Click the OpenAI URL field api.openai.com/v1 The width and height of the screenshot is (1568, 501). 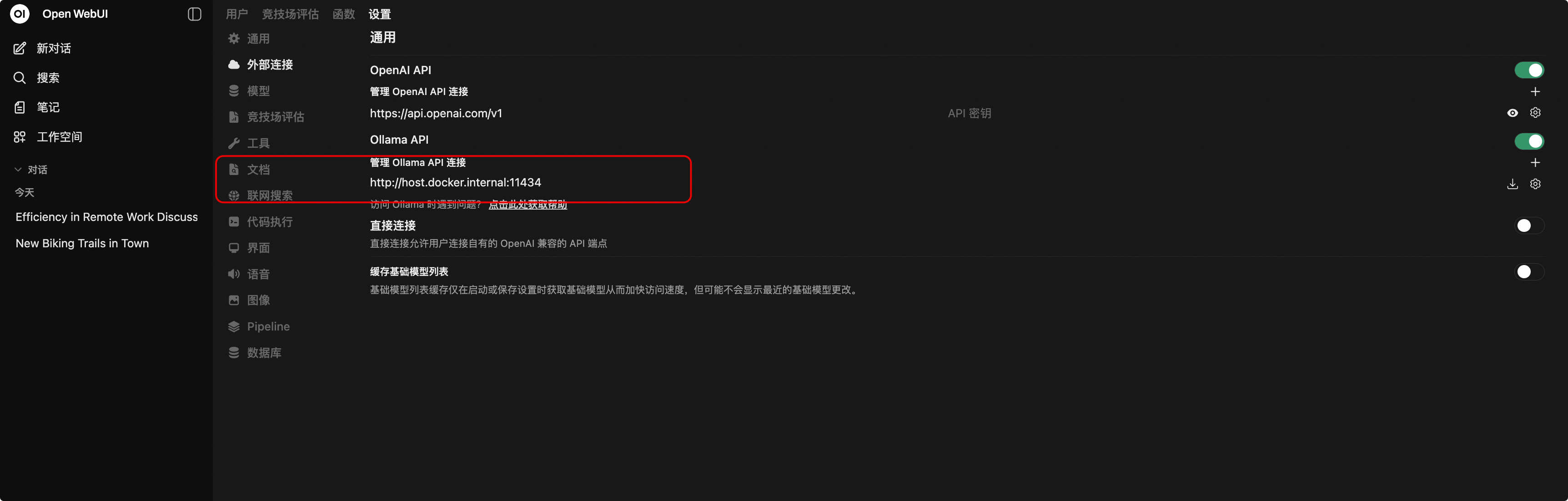pyautogui.click(x=655, y=113)
